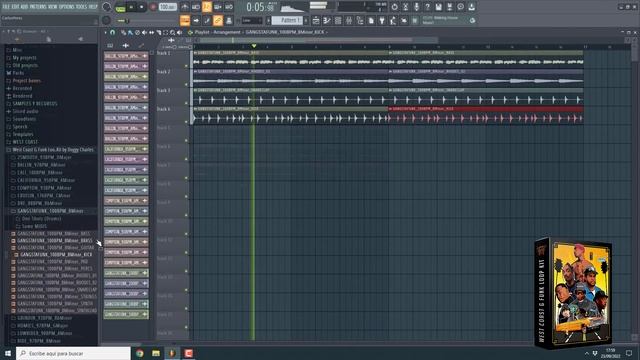Select the playlist Paint brush tool
Image resolution: width=640 pixels, height=360 pixels.
tap(131, 32)
